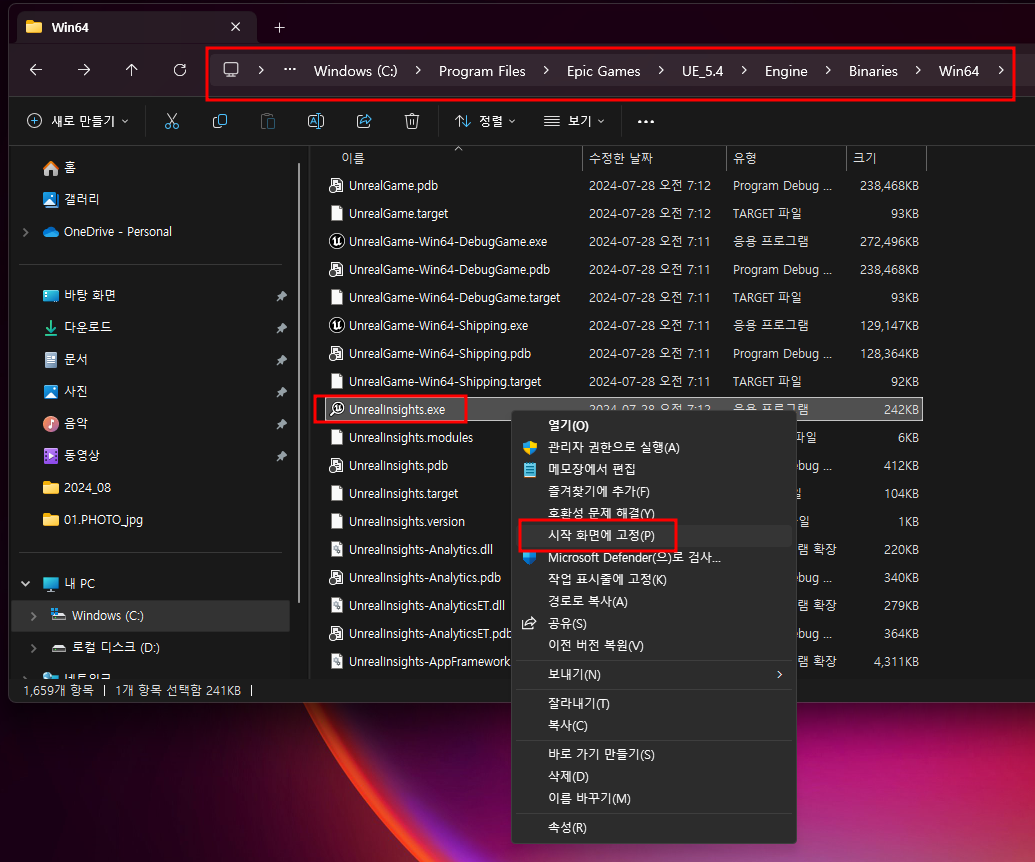Expand Windows (C:) in navigation tree
The image size is (1035, 862).
(x=34, y=616)
